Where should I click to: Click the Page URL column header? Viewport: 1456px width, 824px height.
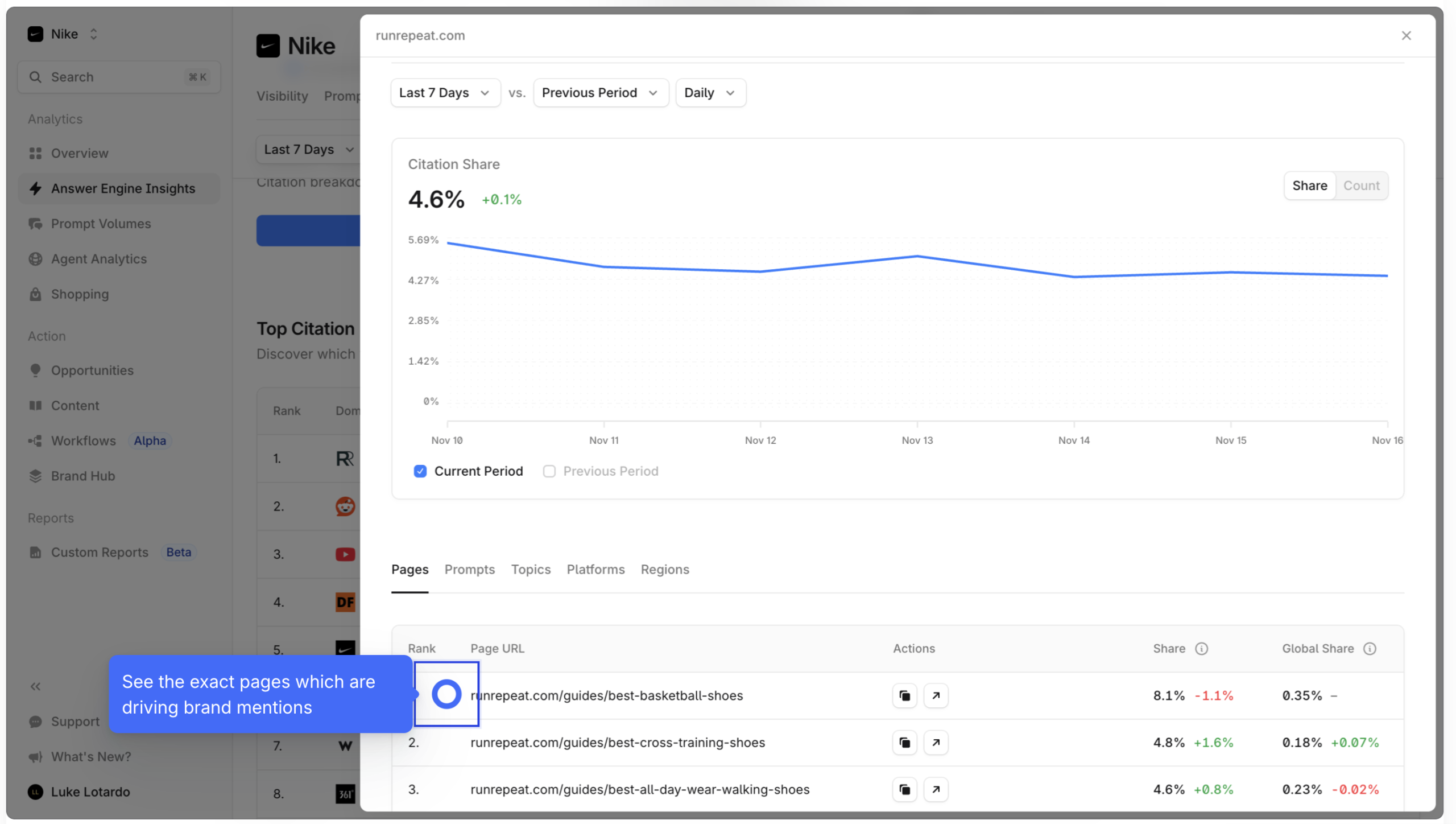click(x=497, y=649)
